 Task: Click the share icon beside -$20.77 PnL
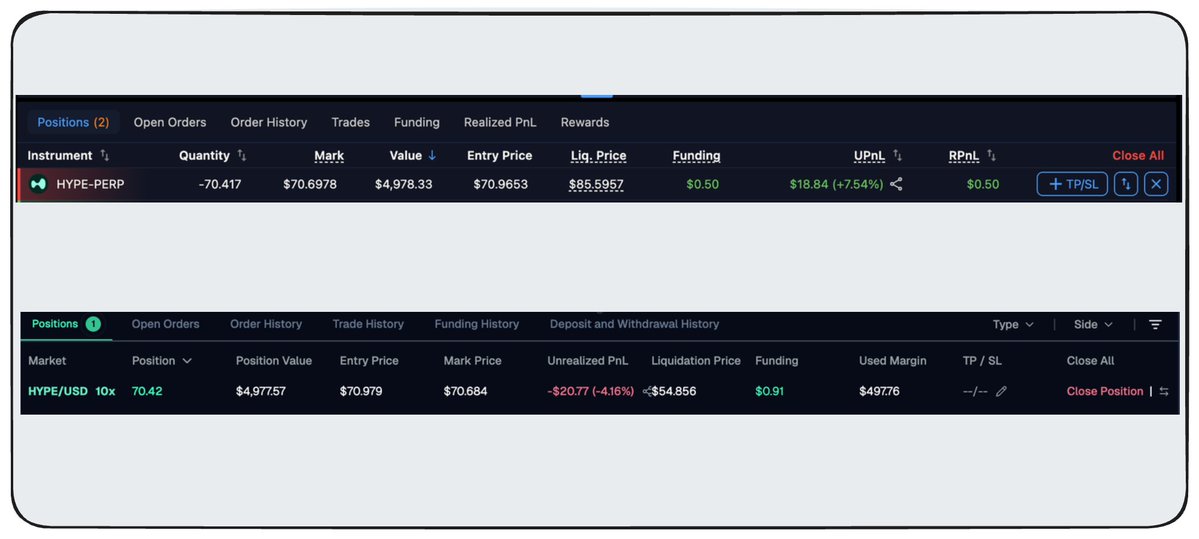pyautogui.click(x=647, y=391)
